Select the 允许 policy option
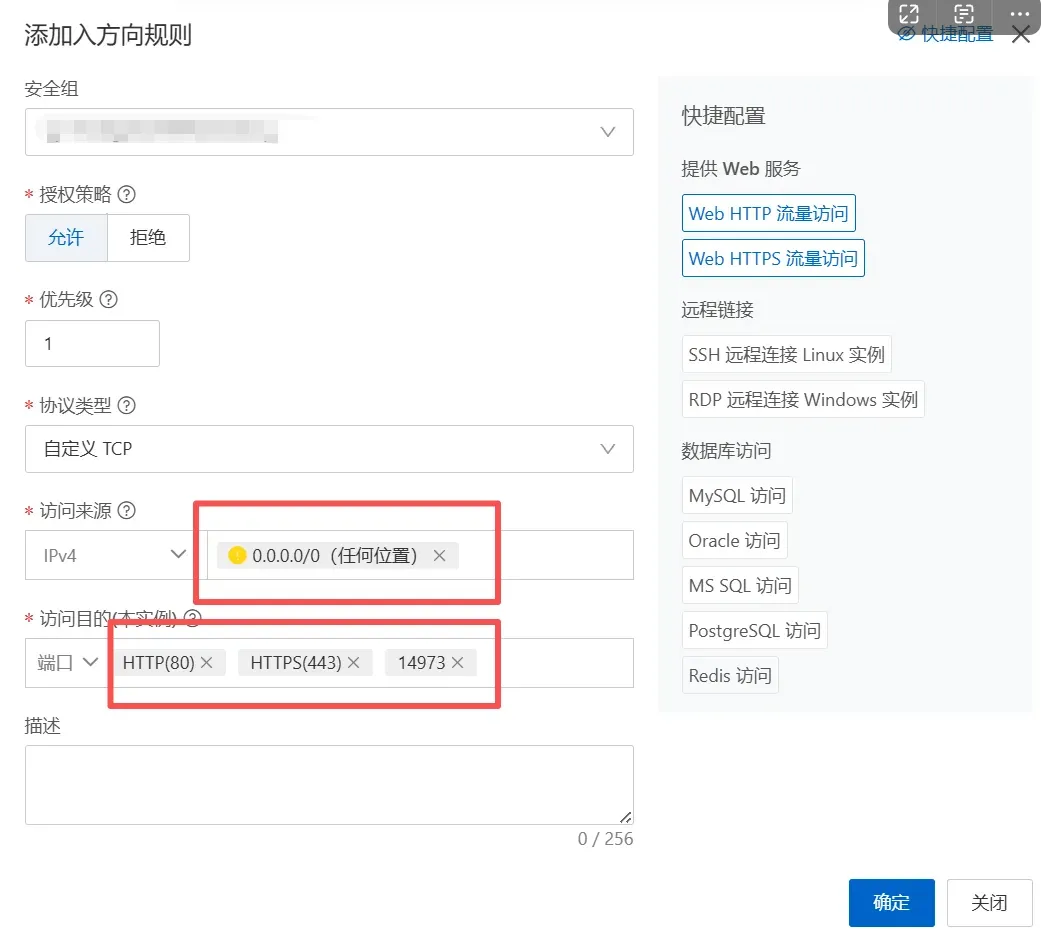1041x942 pixels. [66, 238]
